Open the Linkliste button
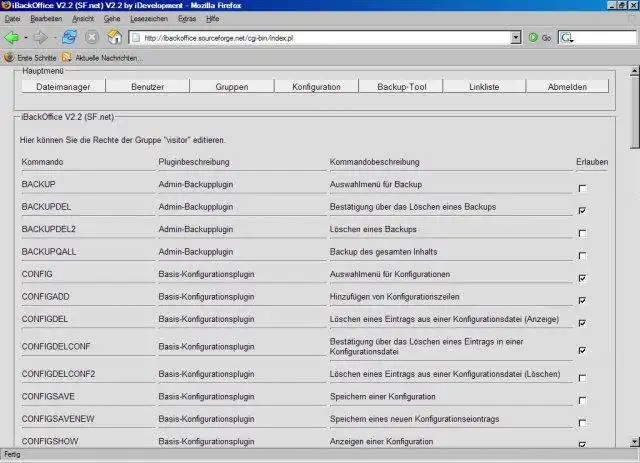This screenshot has width=640, height=463. 484,87
